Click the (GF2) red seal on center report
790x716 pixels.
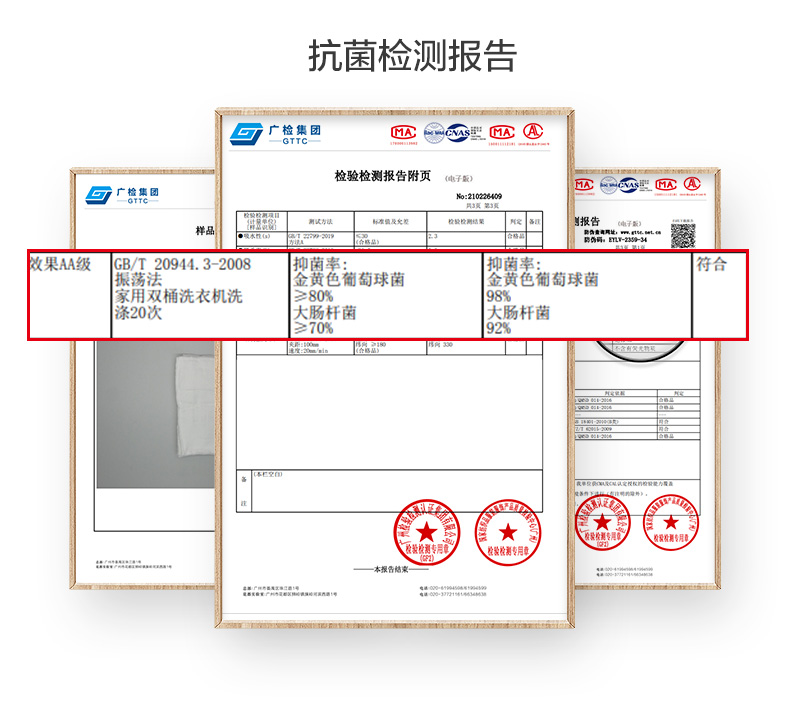click(427, 533)
